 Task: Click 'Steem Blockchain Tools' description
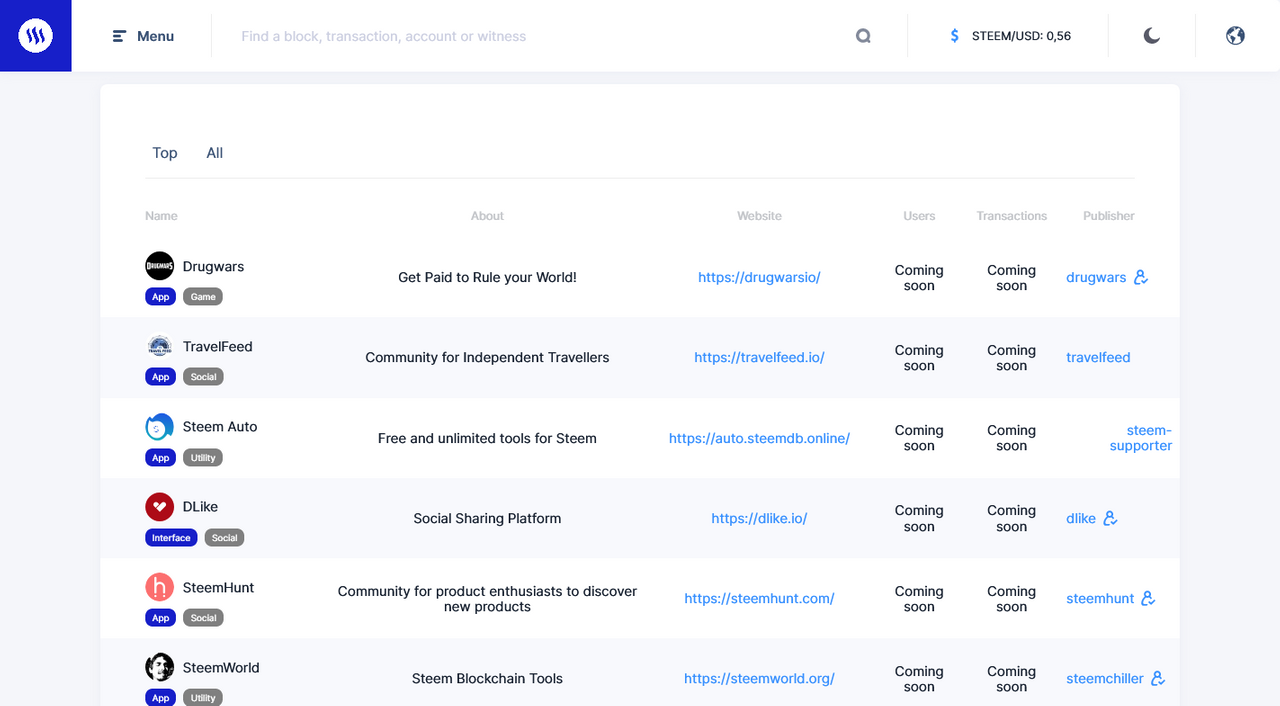click(x=487, y=678)
